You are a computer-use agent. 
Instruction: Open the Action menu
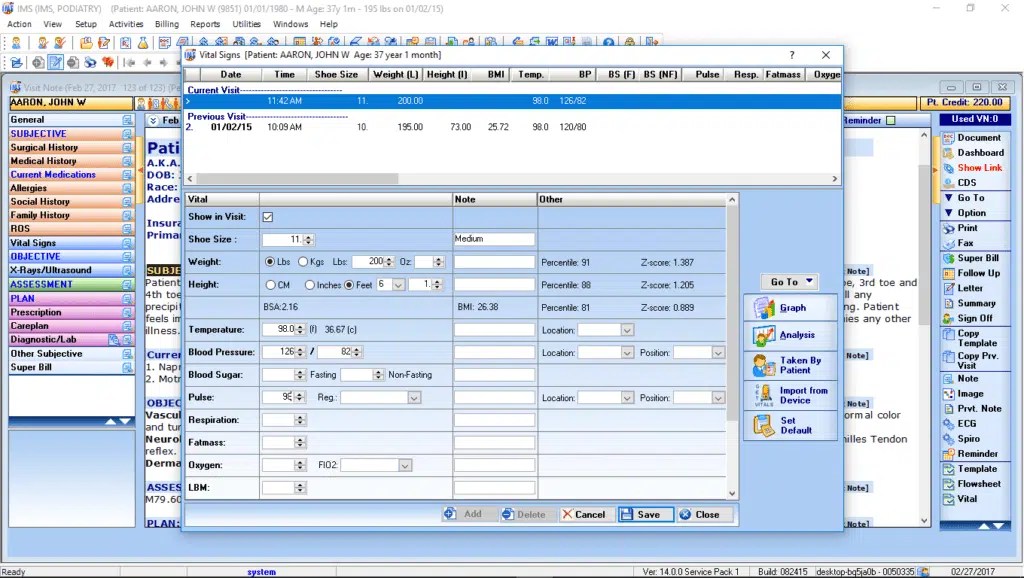click(20, 24)
